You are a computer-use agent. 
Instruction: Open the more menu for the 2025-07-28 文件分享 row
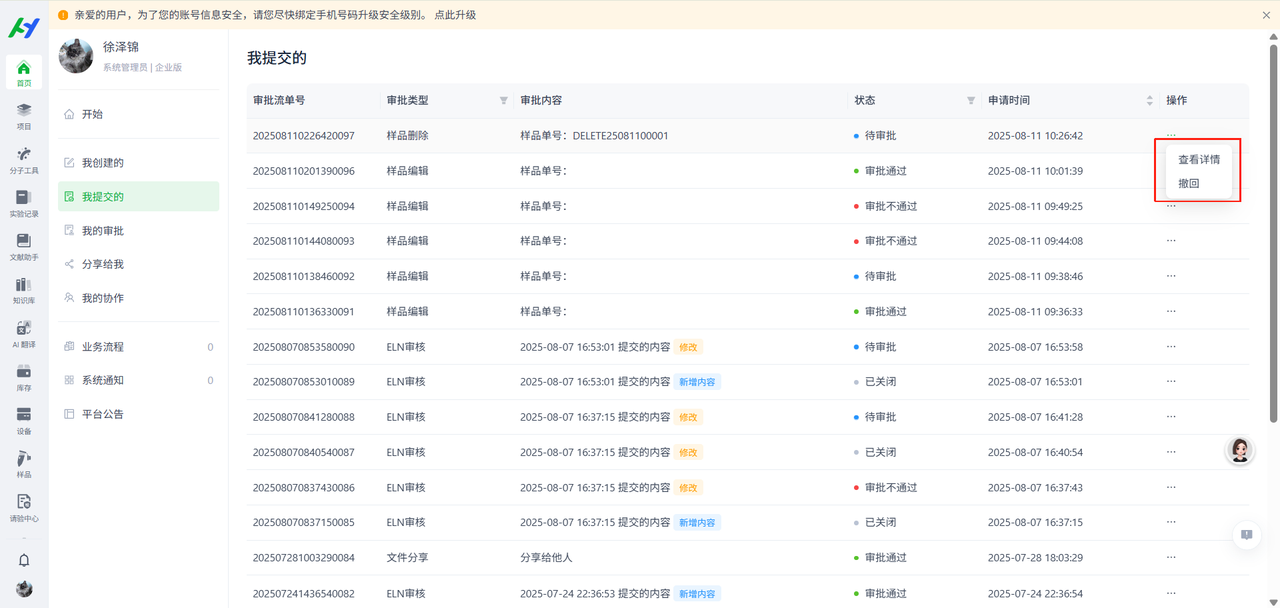(x=1171, y=558)
